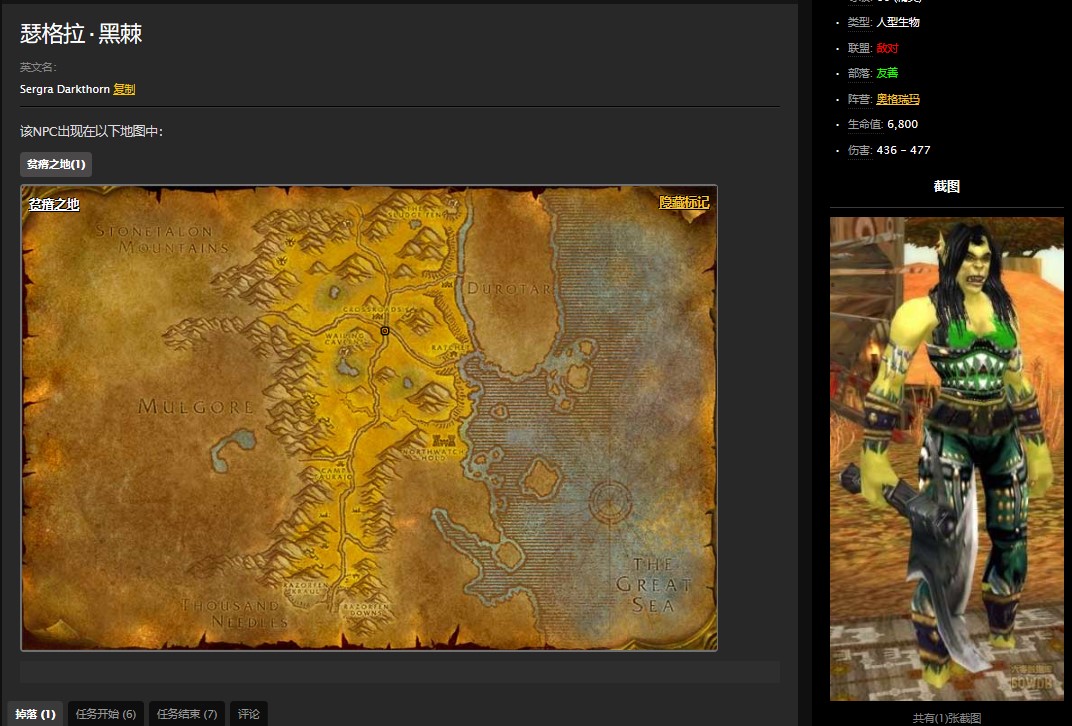1072x726 pixels.
Task: Switch to the 评论 tab
Action: click(249, 714)
